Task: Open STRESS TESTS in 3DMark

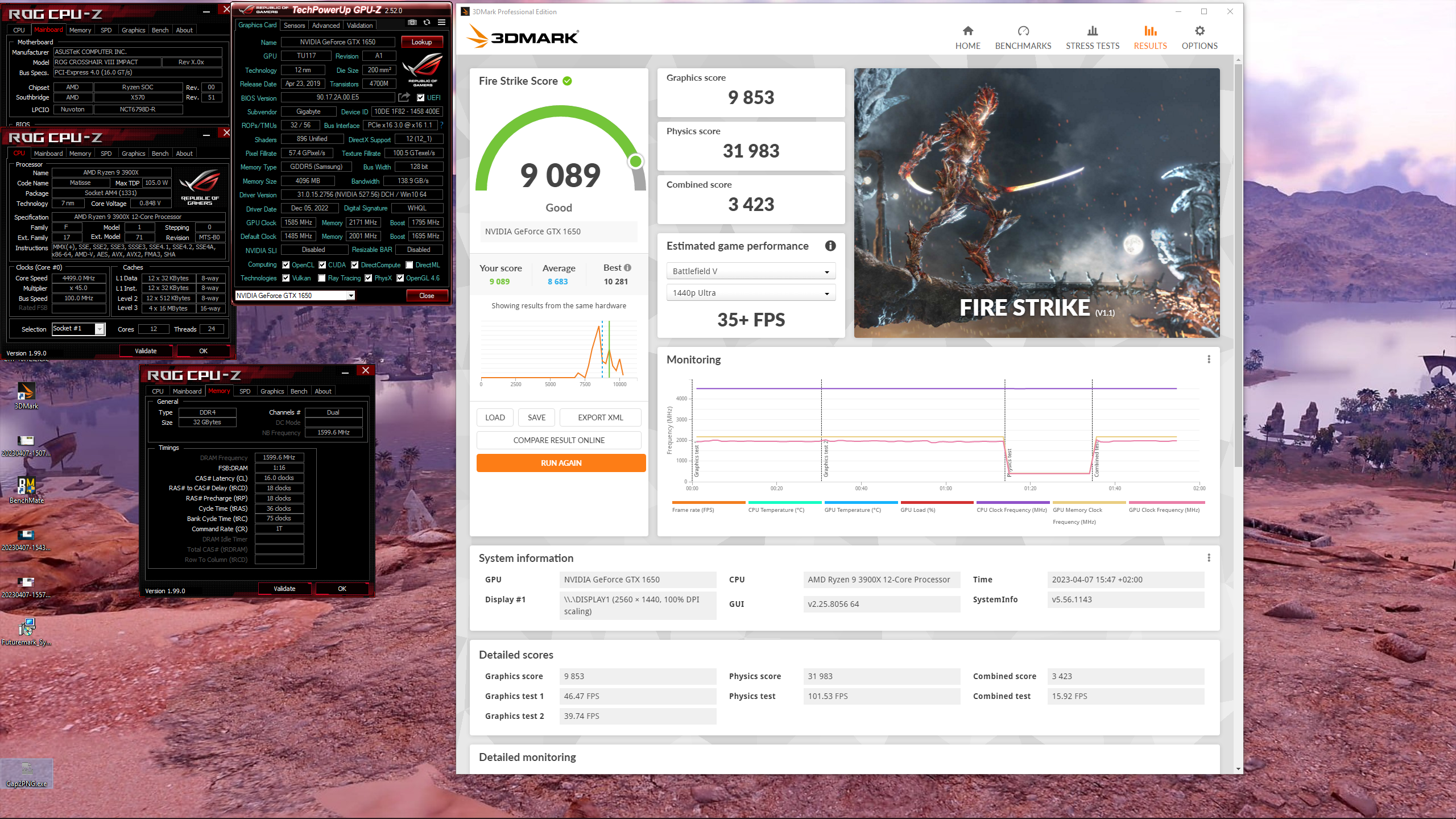Action: pos(1093,38)
